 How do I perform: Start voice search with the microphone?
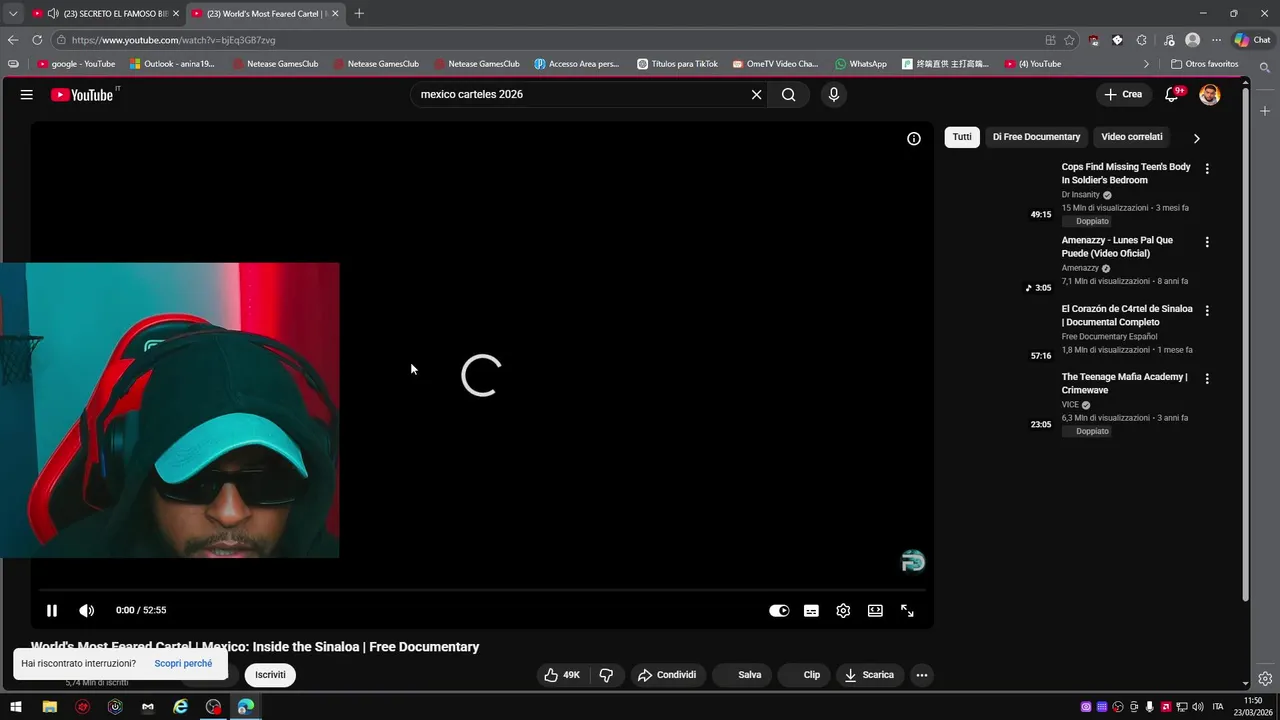(x=833, y=94)
